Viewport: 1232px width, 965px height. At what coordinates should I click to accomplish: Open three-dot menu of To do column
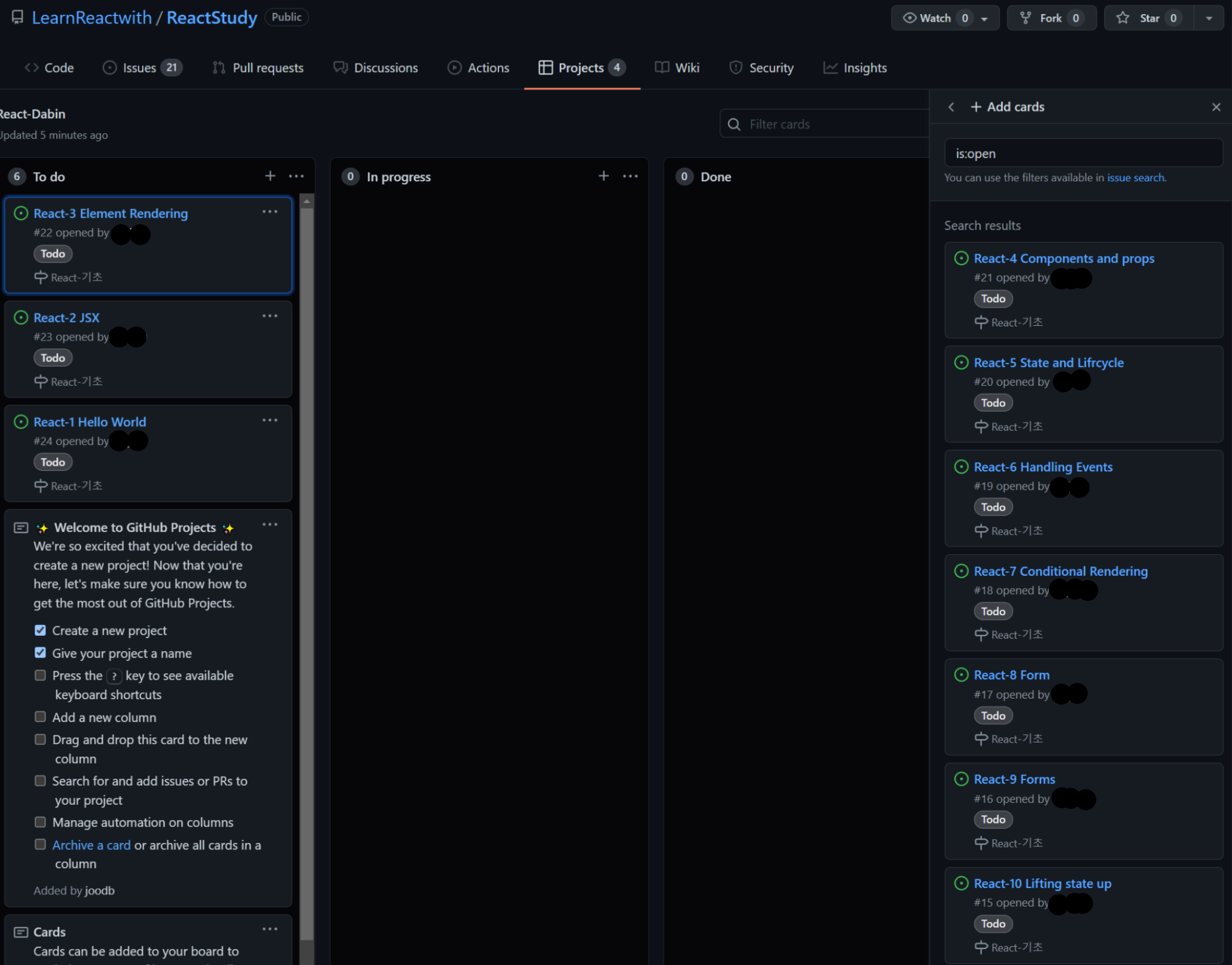(297, 176)
